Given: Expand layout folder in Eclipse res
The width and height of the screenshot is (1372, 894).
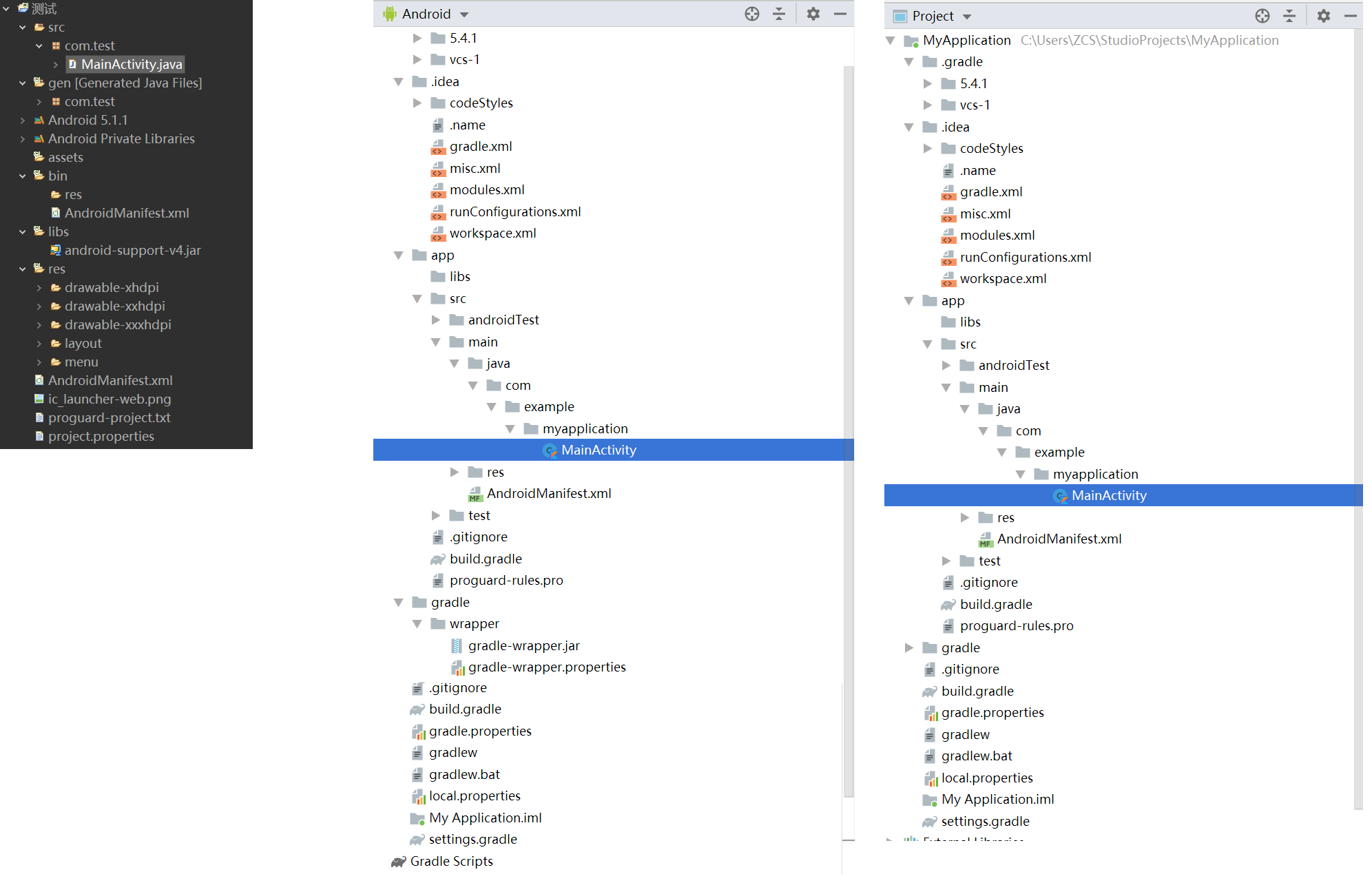Looking at the screenshot, I should pyautogui.click(x=39, y=343).
